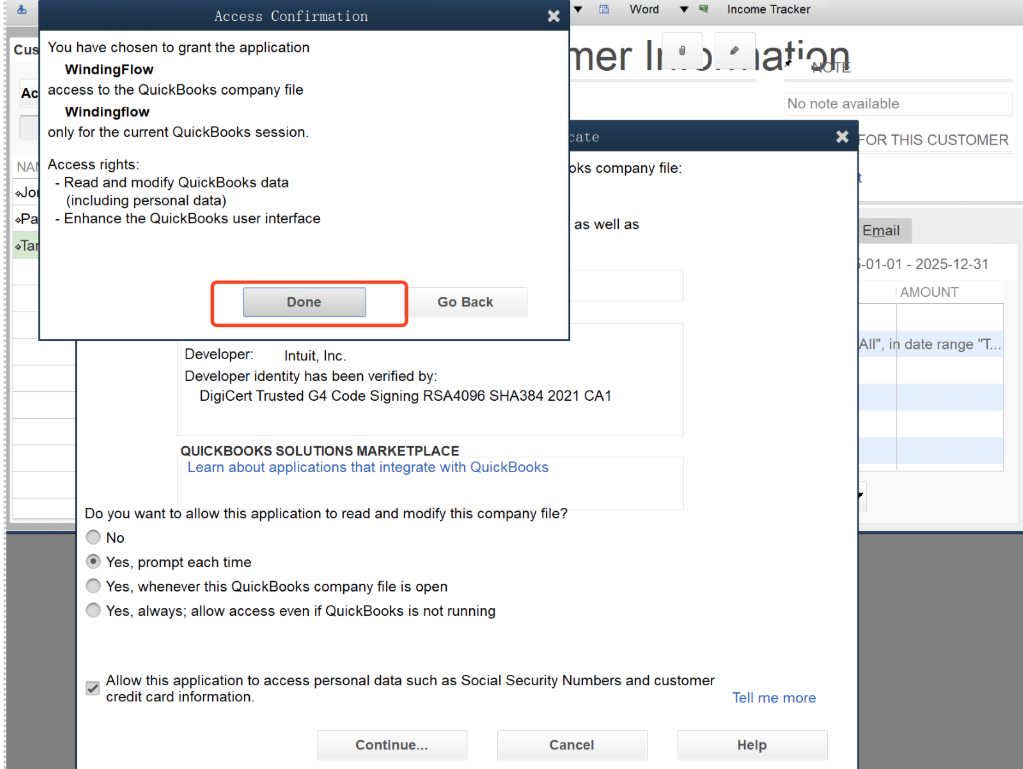Click the pencil edit icon
The height and width of the screenshot is (769, 1023).
point(735,50)
